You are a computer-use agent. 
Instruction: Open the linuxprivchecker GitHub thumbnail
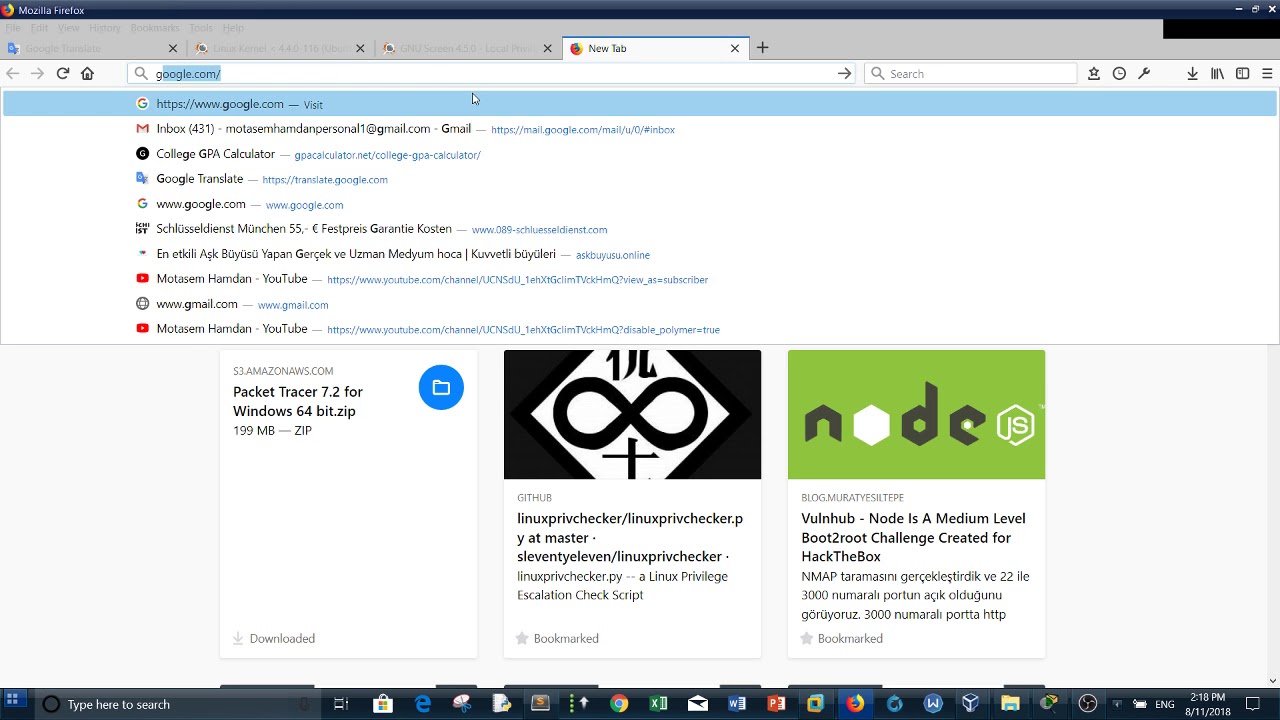point(632,414)
